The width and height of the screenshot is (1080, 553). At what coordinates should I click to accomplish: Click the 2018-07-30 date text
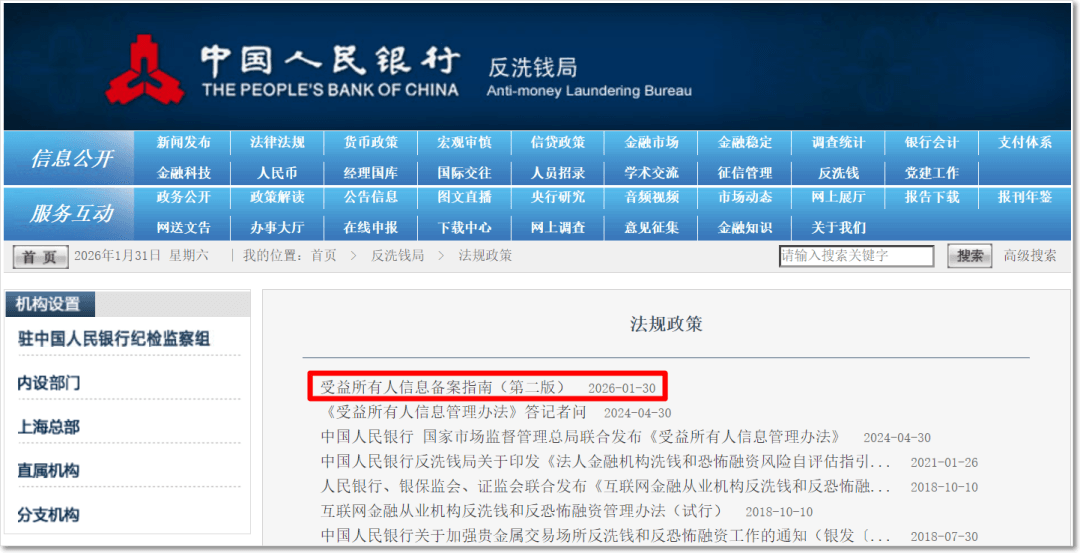(x=944, y=536)
